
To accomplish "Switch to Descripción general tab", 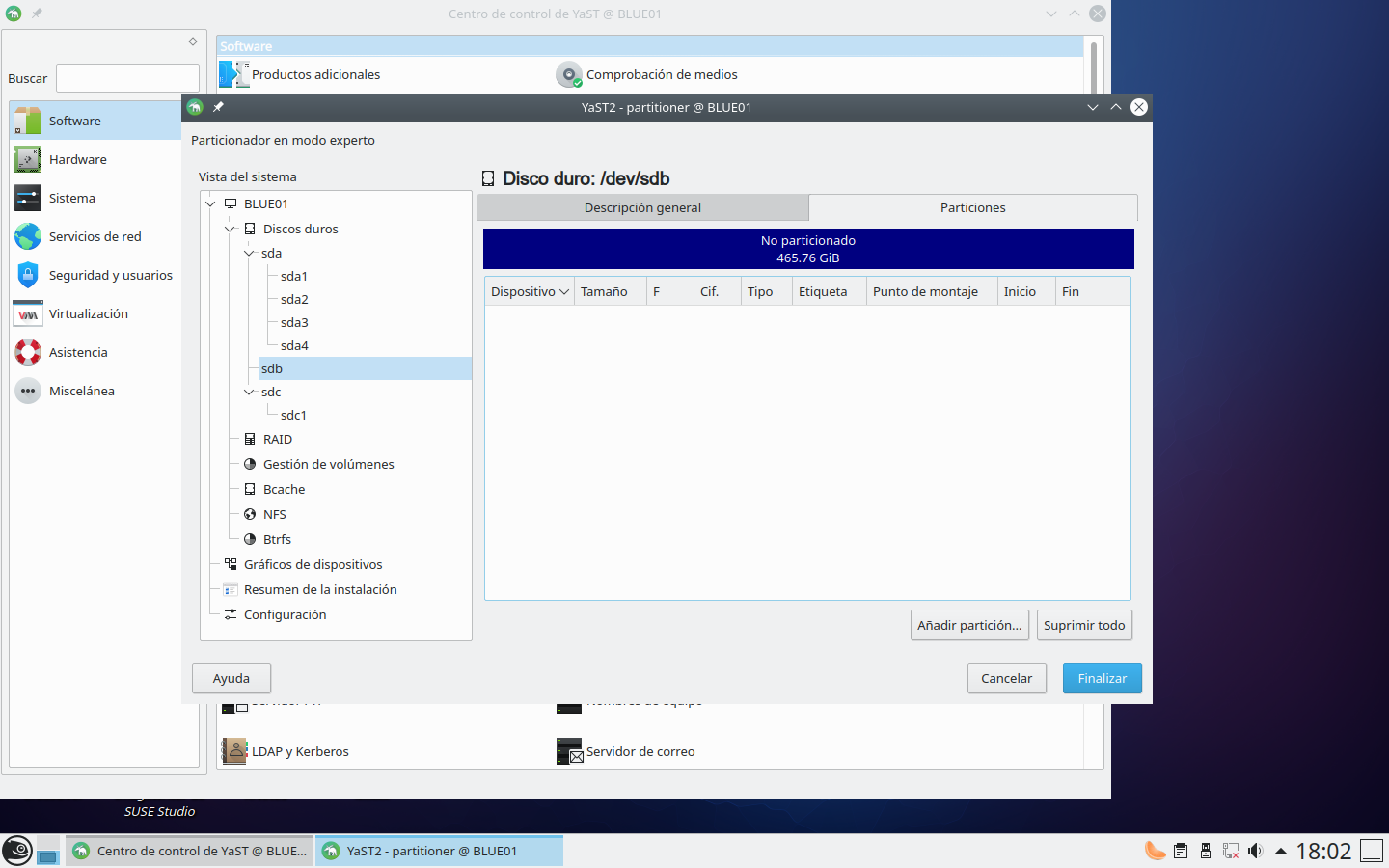I will click(x=642, y=207).
